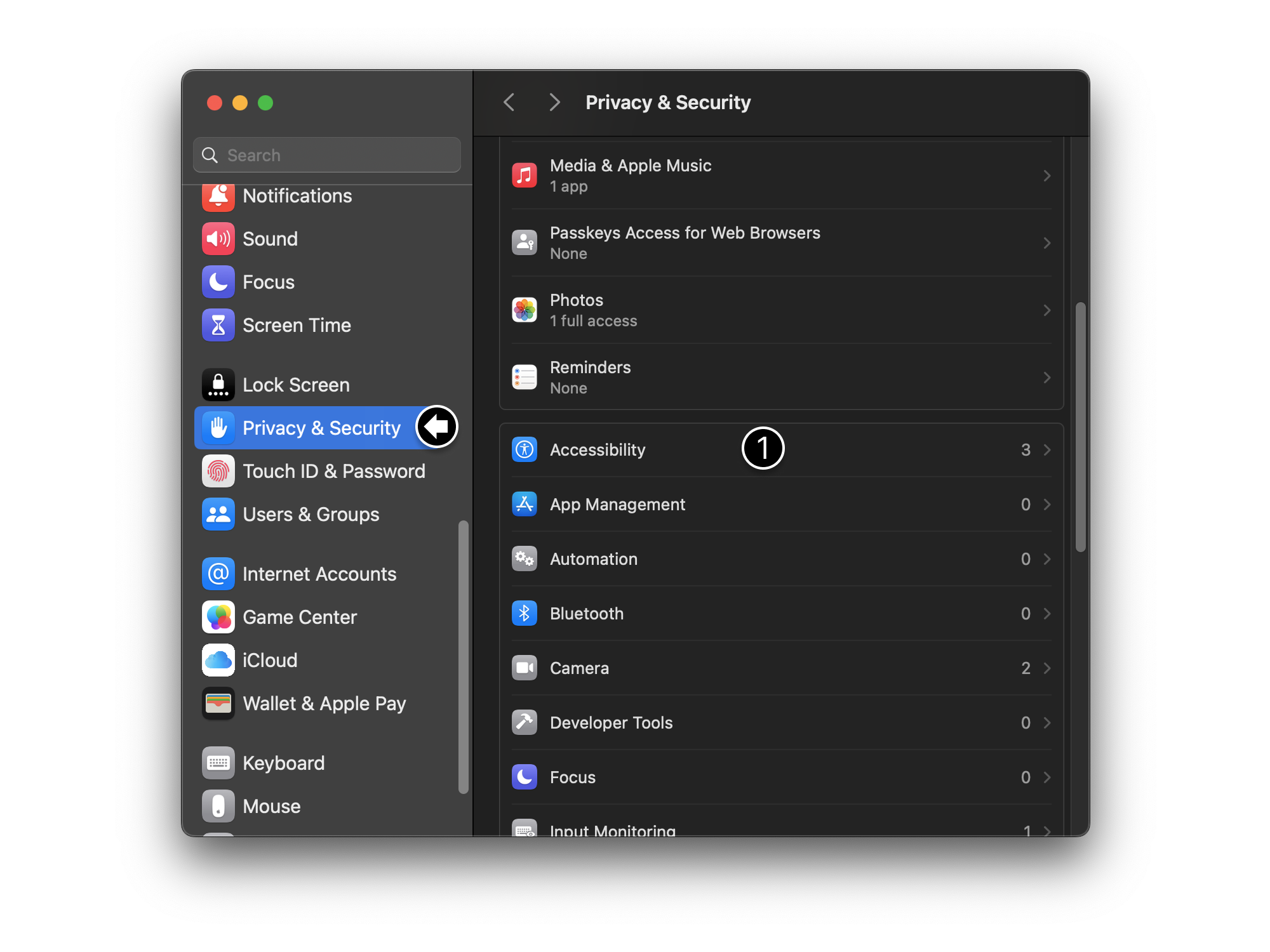Expand the Reminders row chevron
This screenshot has width=1270, height=952.
1046,378
